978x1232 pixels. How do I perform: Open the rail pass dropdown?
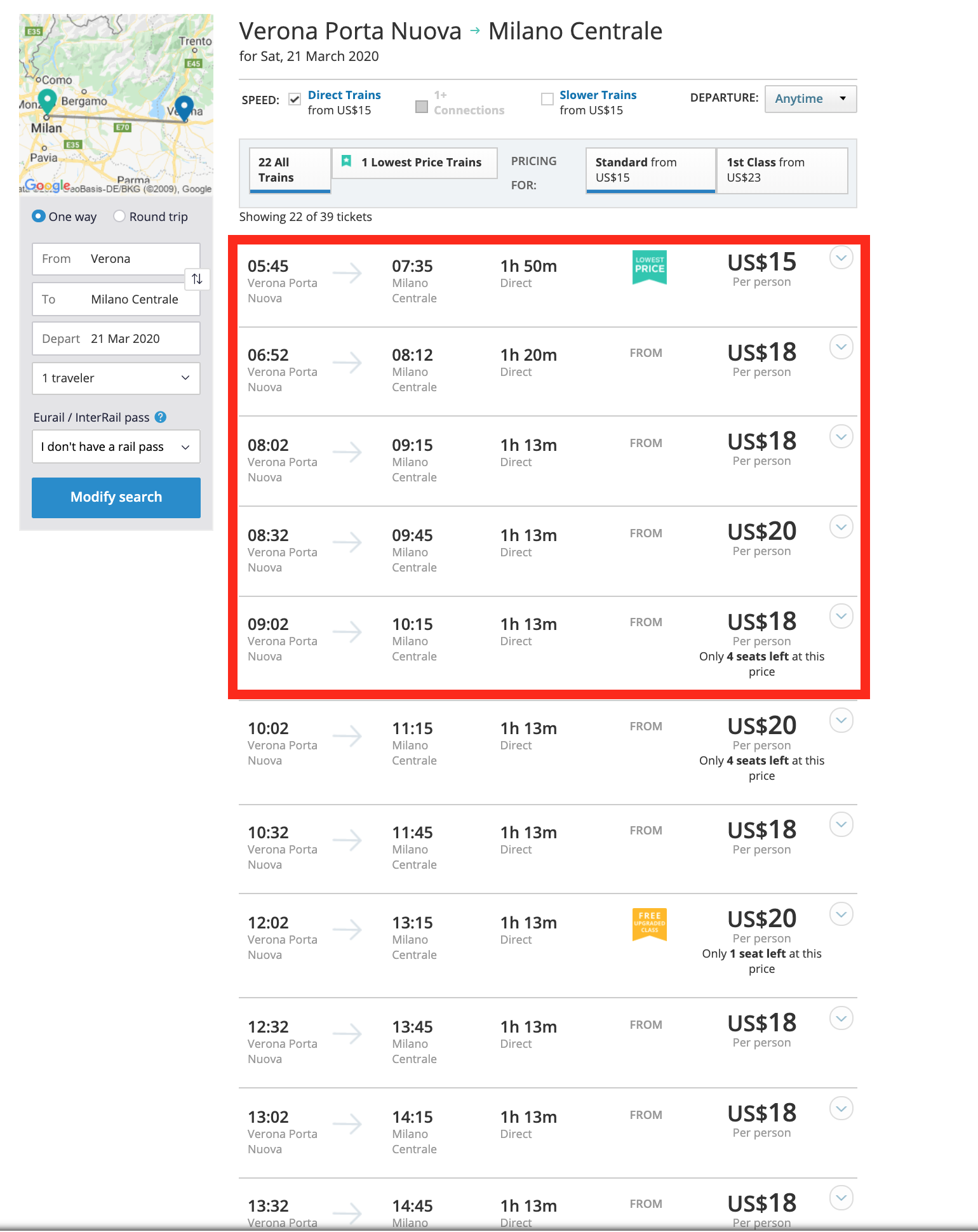[116, 446]
